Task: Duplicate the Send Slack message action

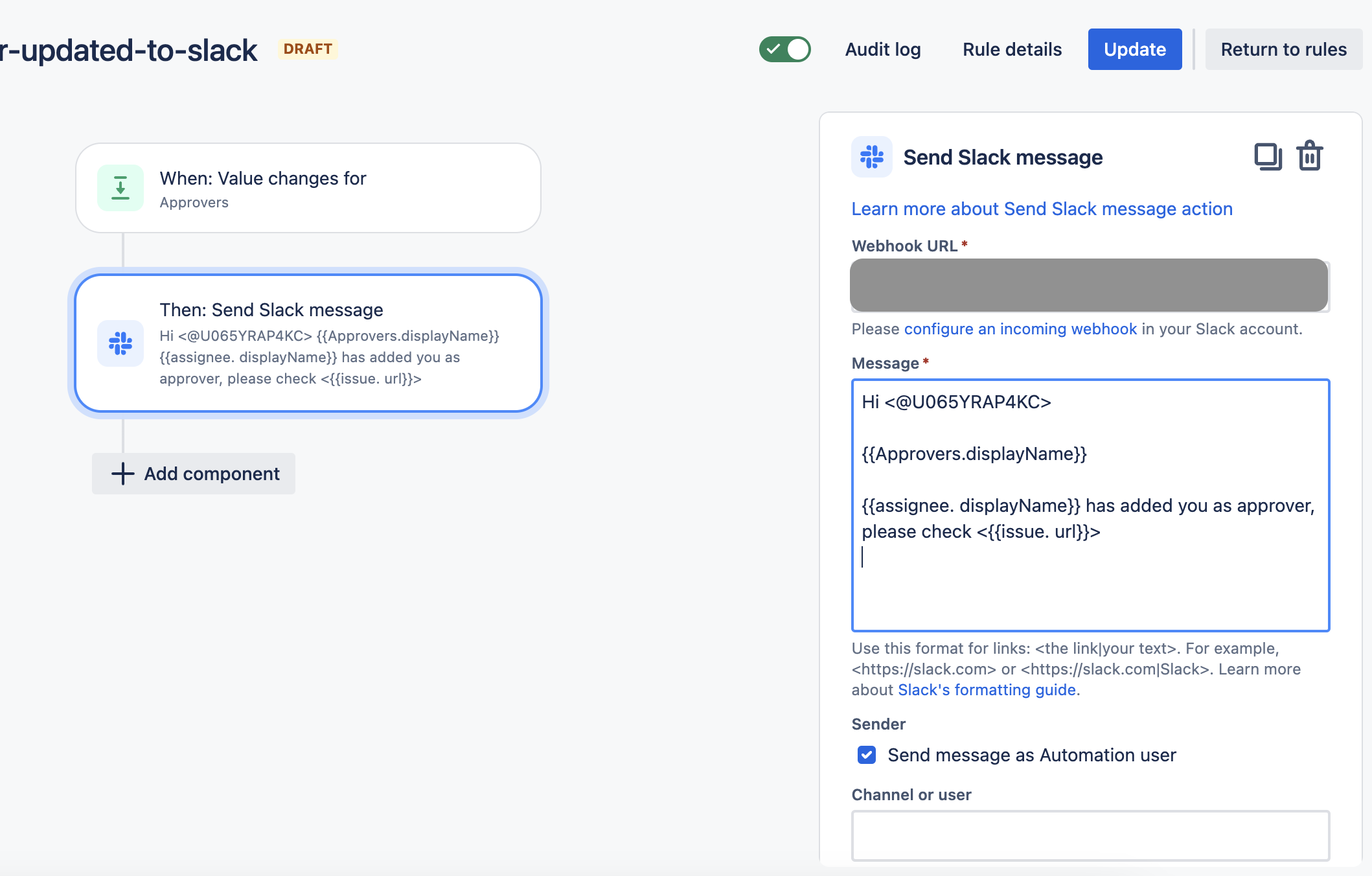Action: (1268, 156)
